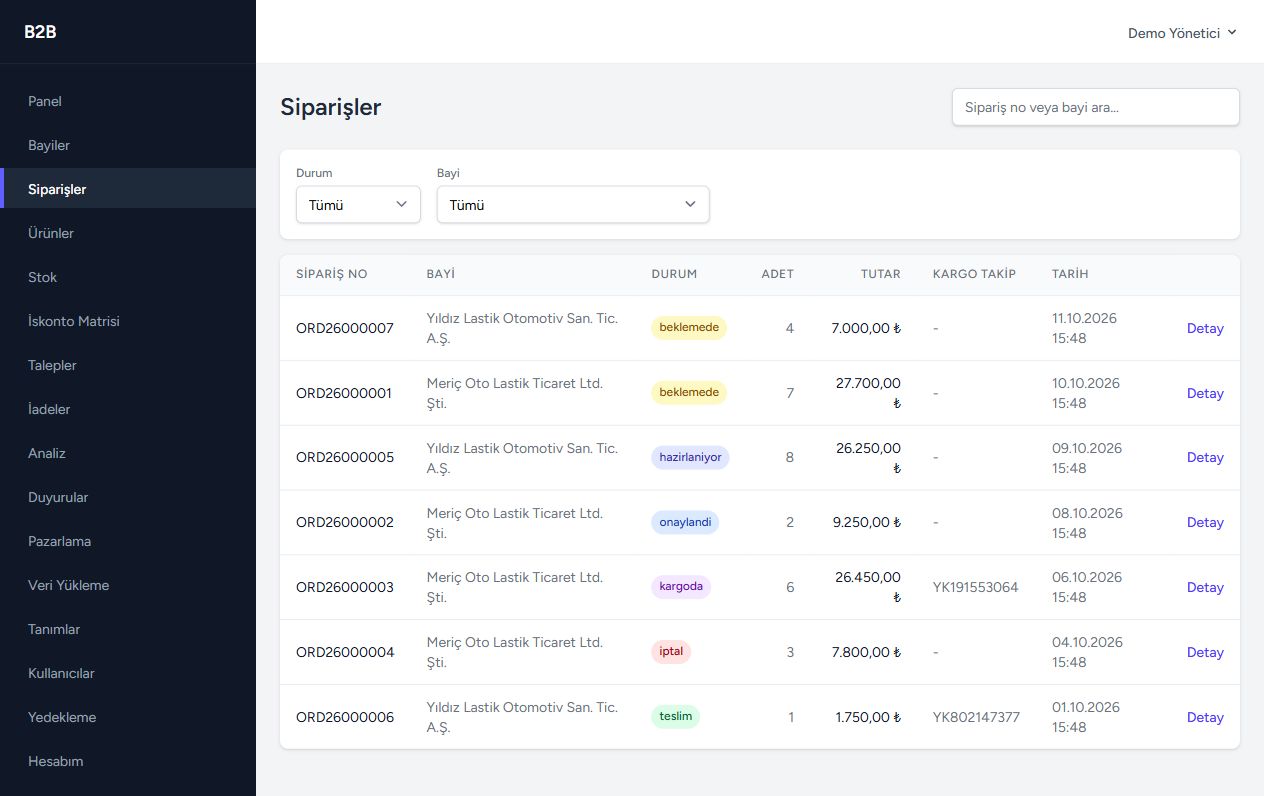The image size is (1264, 796).
Task: Go to Tanımlar in the sidebar
Action: [x=128, y=629]
